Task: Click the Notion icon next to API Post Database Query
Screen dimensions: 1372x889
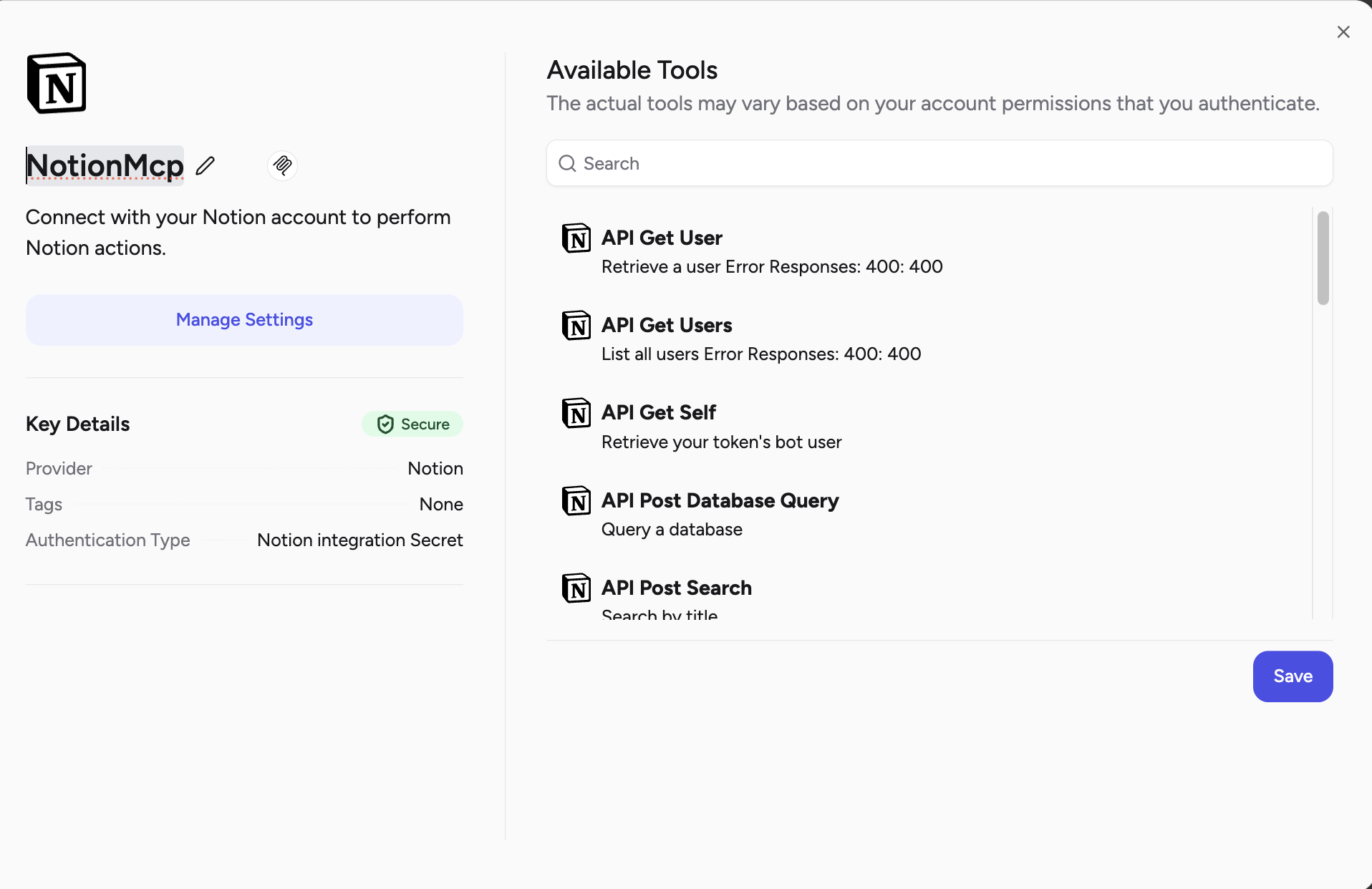Action: (x=576, y=501)
